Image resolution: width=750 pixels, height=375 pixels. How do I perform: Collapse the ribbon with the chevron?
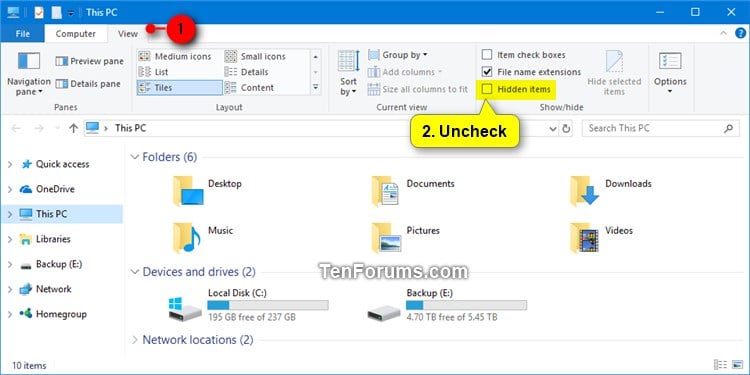point(723,33)
